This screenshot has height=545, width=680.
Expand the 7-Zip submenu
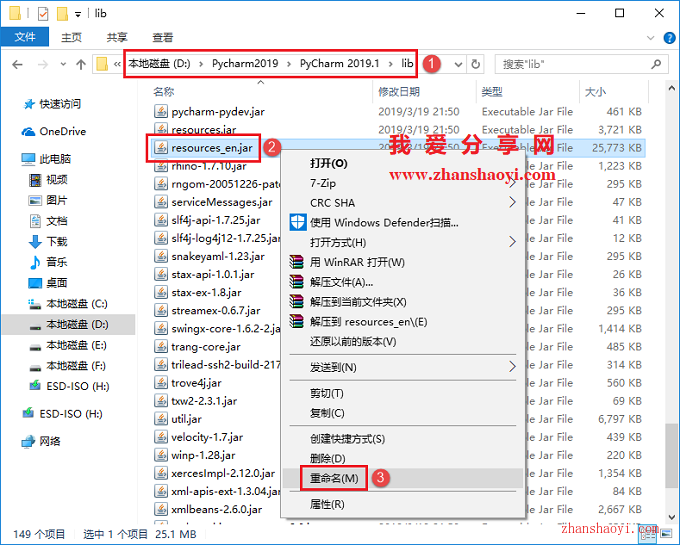pyautogui.click(x=512, y=183)
